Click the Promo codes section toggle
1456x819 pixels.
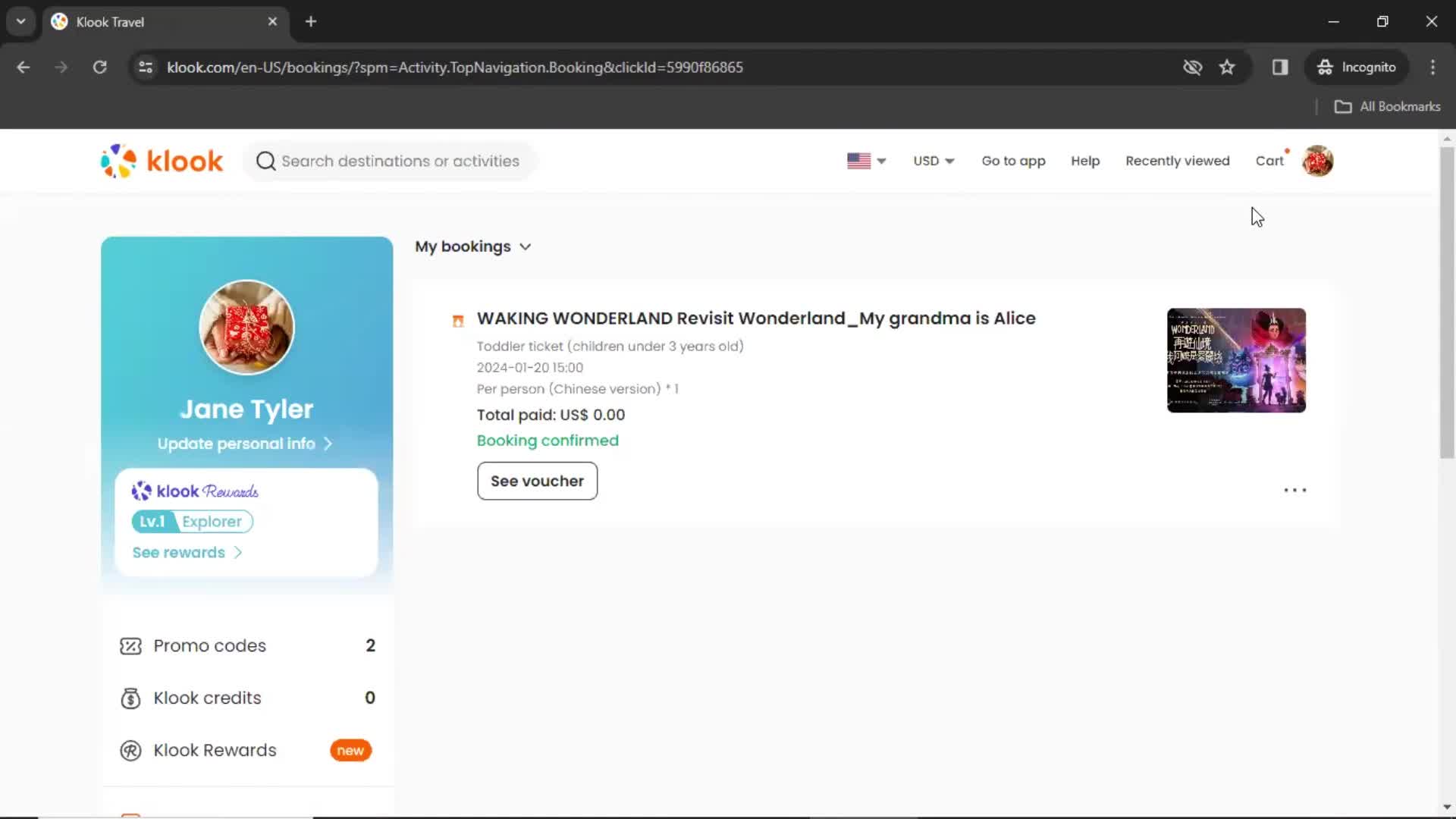click(247, 645)
